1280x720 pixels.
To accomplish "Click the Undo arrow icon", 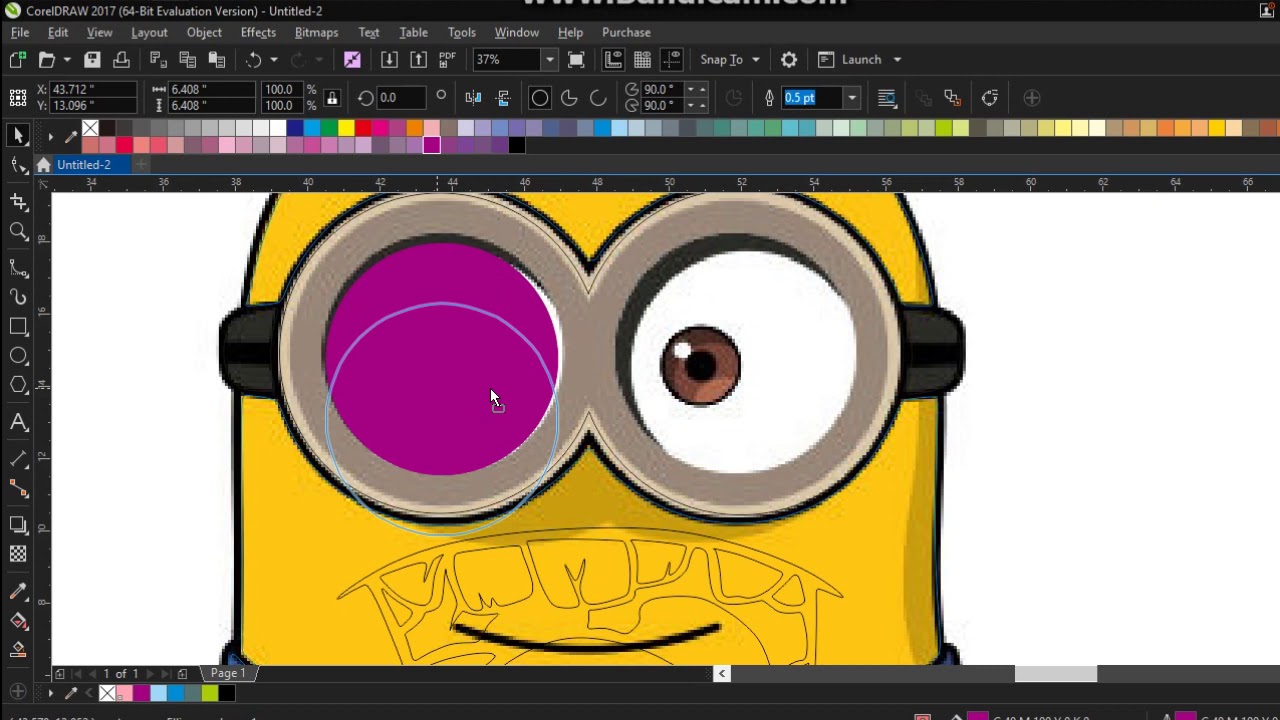I will pyautogui.click(x=254, y=60).
